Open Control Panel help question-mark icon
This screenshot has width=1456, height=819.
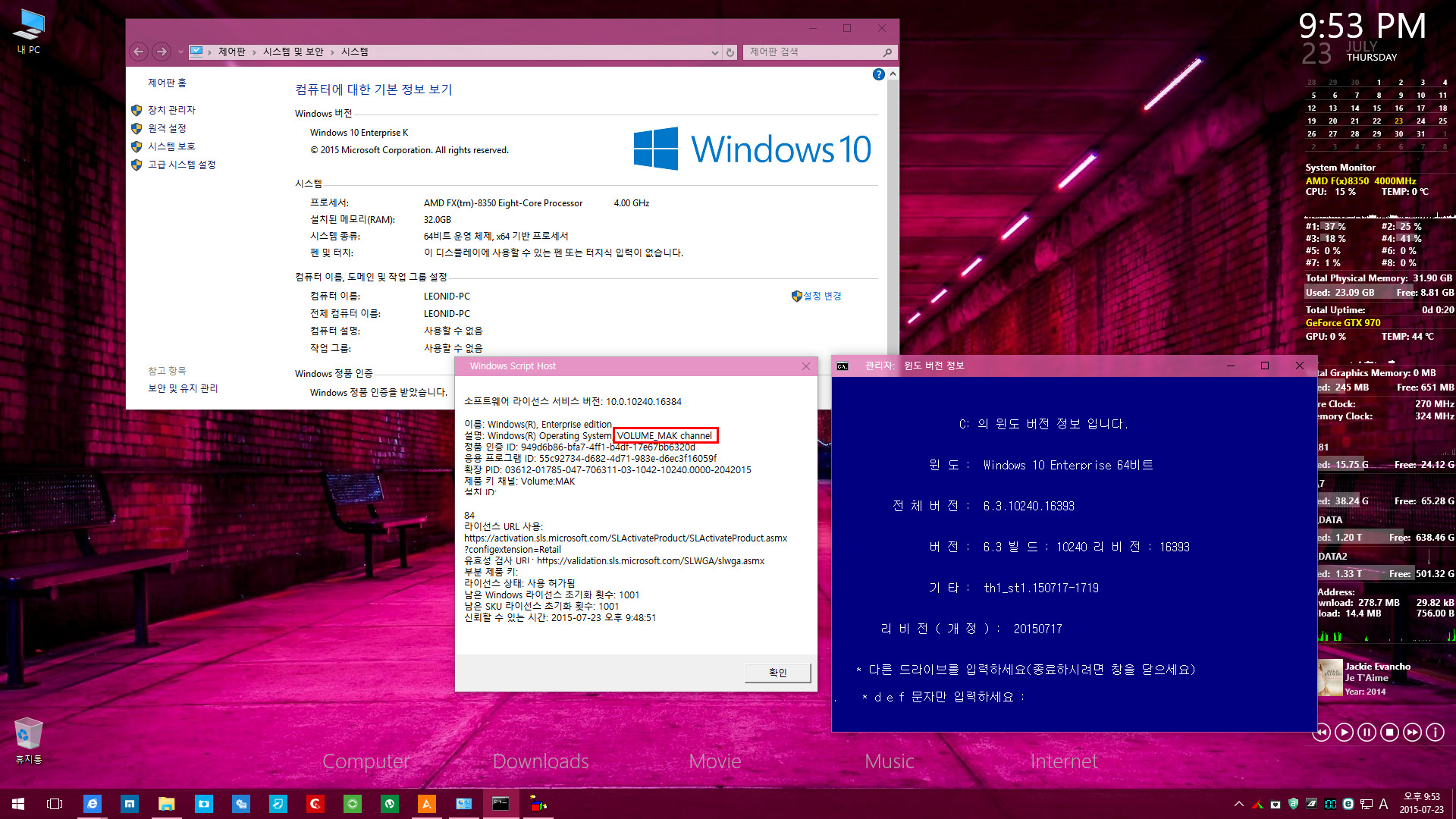tap(878, 74)
